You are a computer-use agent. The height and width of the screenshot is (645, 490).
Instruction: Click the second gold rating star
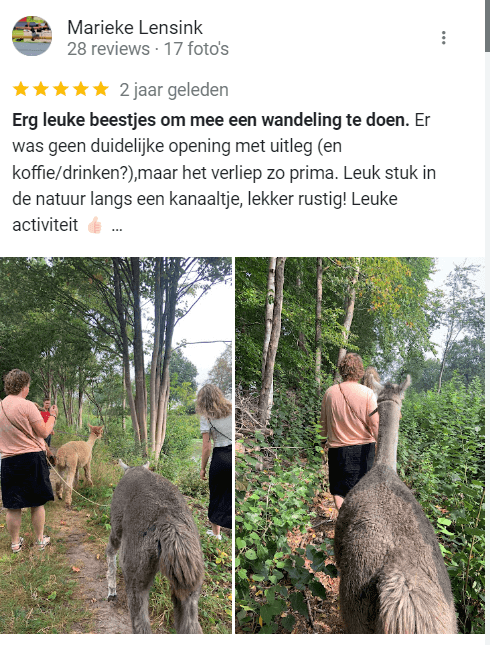point(41,89)
